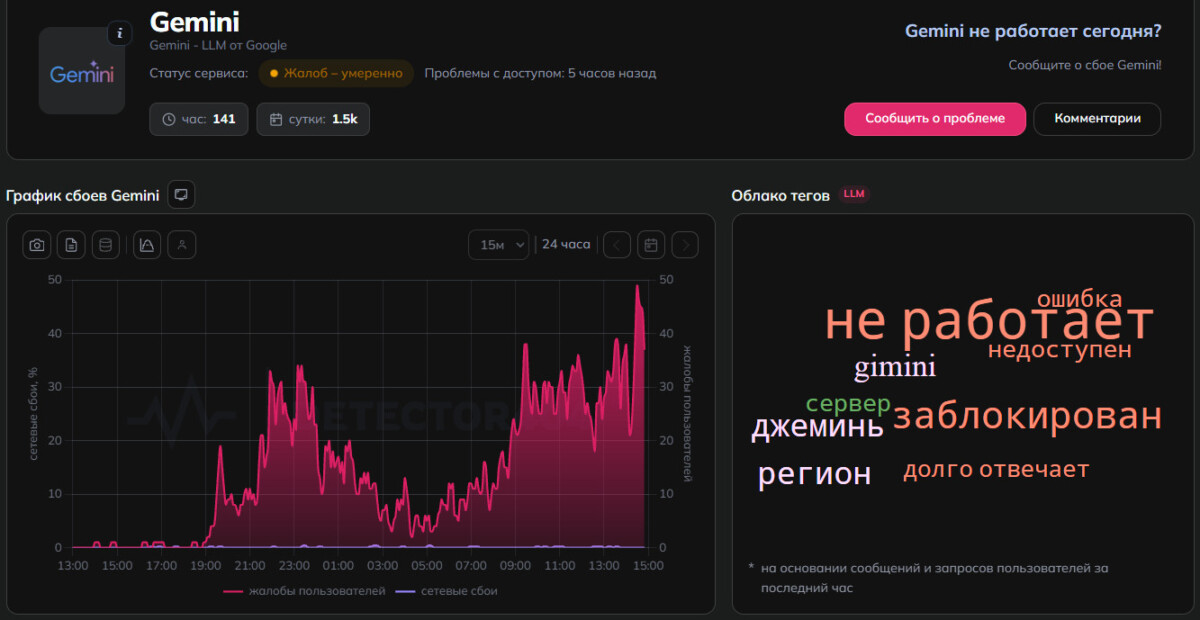Click the 23:00 label on the time axis
Image resolution: width=1200 pixels, height=620 pixels.
coord(294,565)
